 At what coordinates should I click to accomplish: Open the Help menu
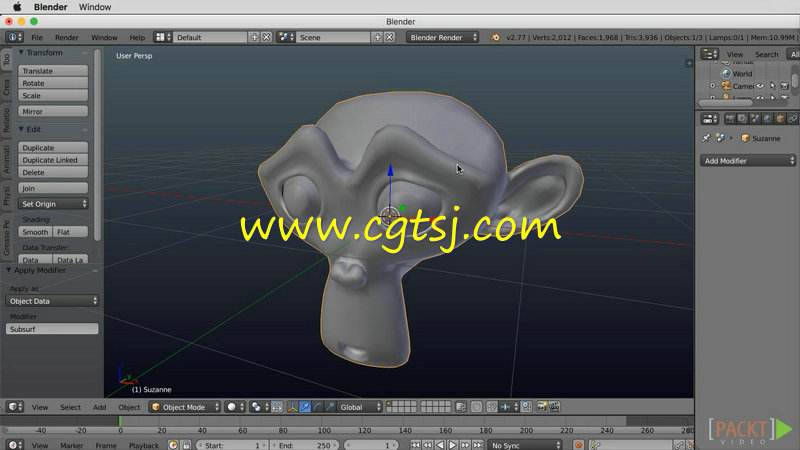pyautogui.click(x=137, y=37)
